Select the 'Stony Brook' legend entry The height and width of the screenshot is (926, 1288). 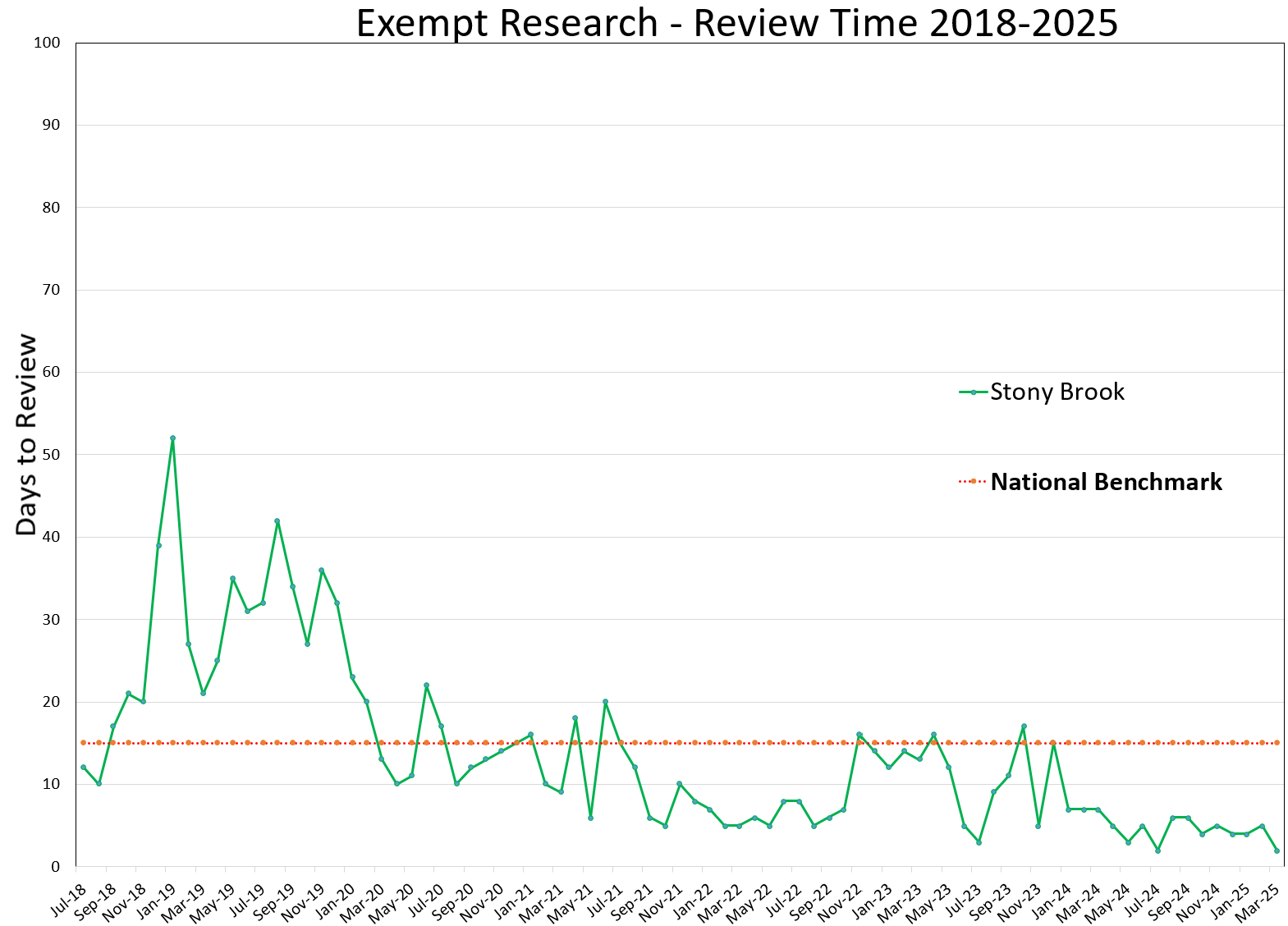click(1057, 392)
